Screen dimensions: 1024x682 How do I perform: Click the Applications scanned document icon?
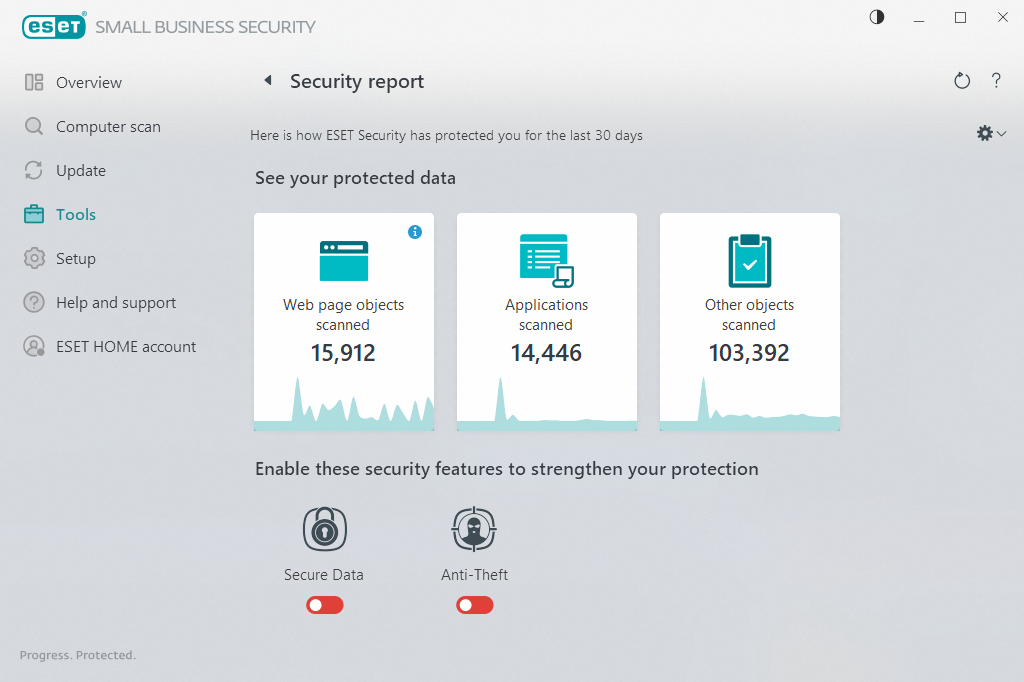coord(546,260)
